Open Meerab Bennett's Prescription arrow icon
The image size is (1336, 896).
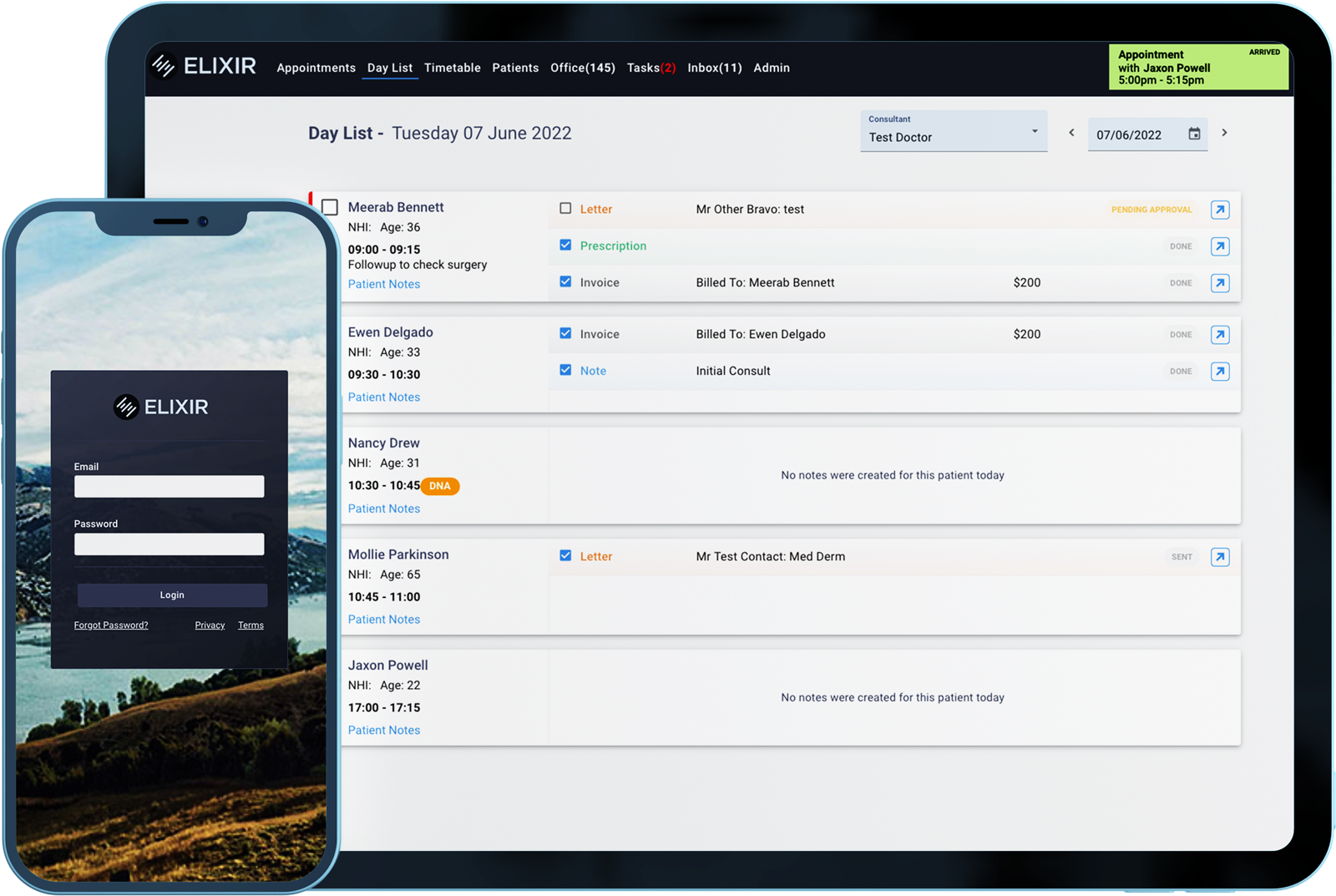click(1220, 246)
